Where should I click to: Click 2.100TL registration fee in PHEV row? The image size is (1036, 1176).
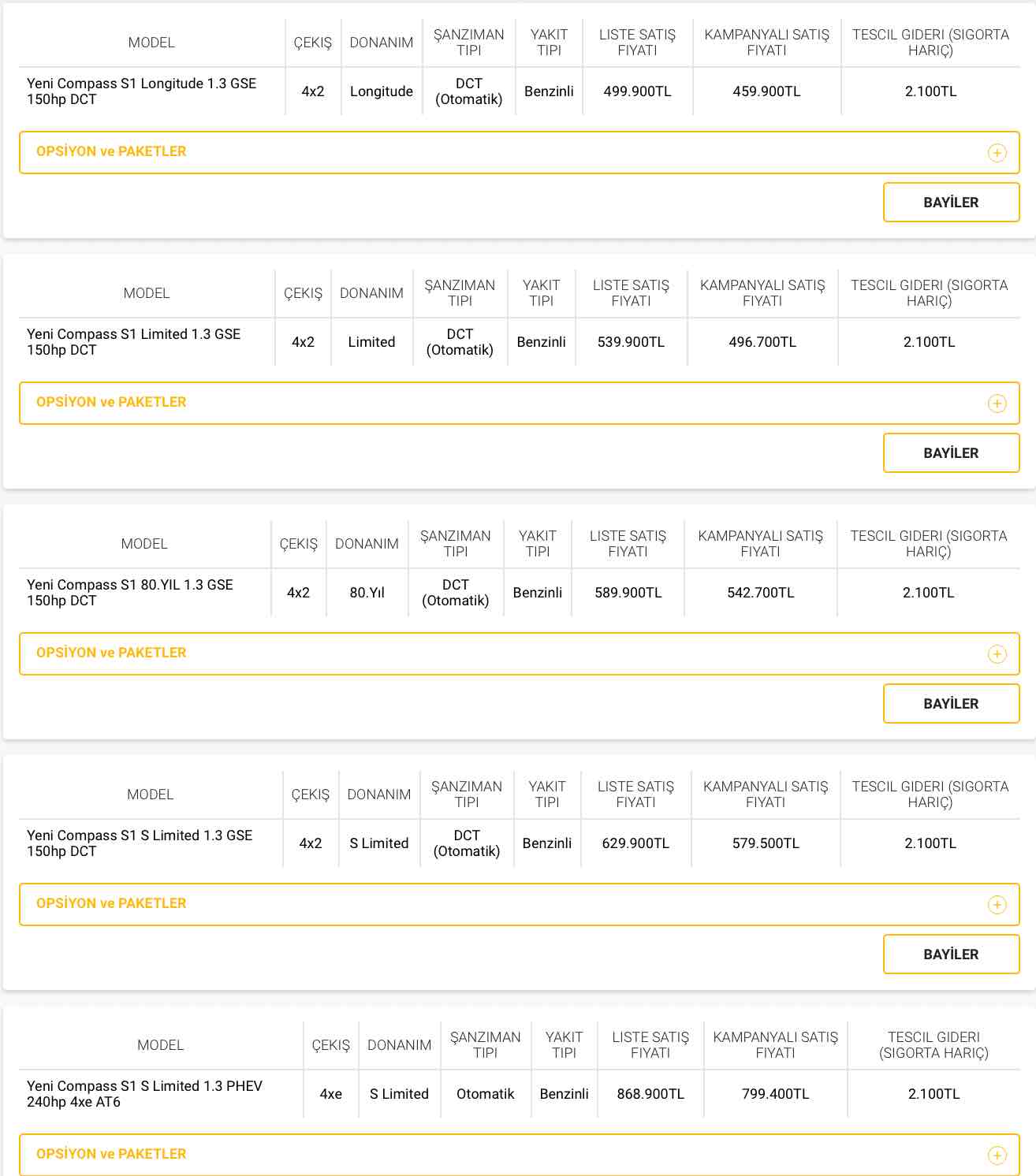934,1094
